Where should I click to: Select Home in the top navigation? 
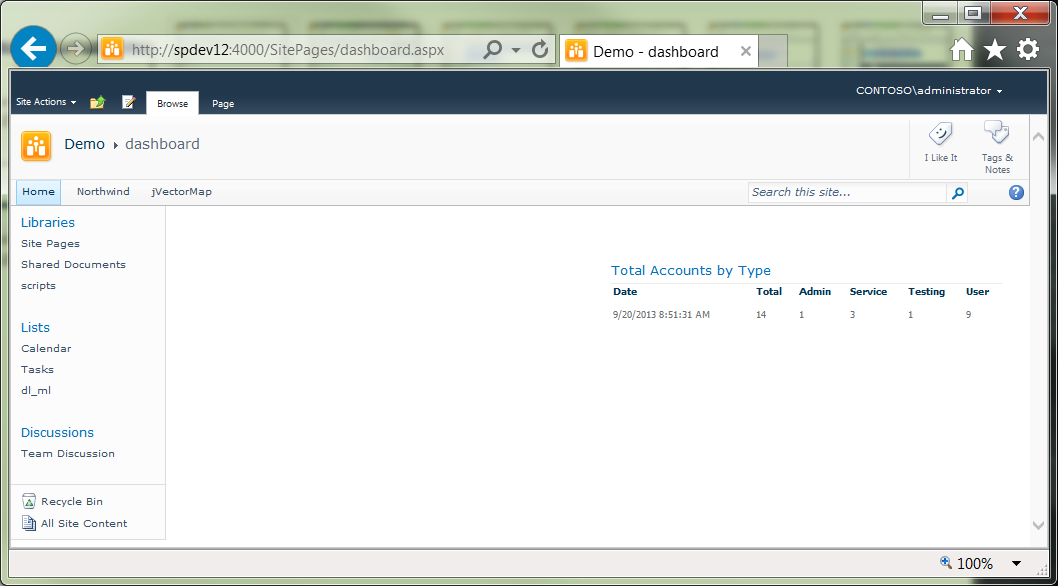coord(38,192)
